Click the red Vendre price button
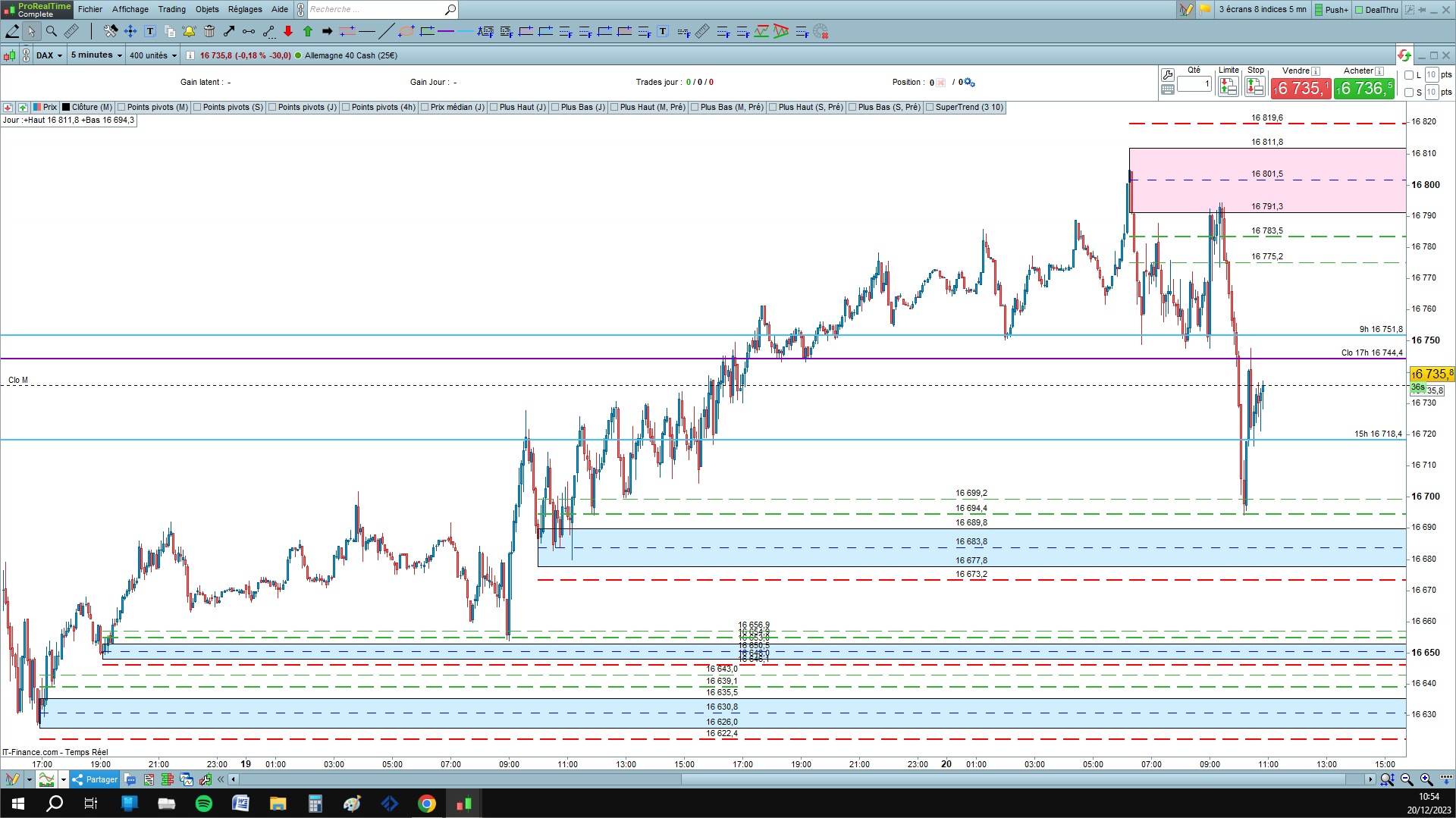1456x818 pixels. pyautogui.click(x=1301, y=89)
